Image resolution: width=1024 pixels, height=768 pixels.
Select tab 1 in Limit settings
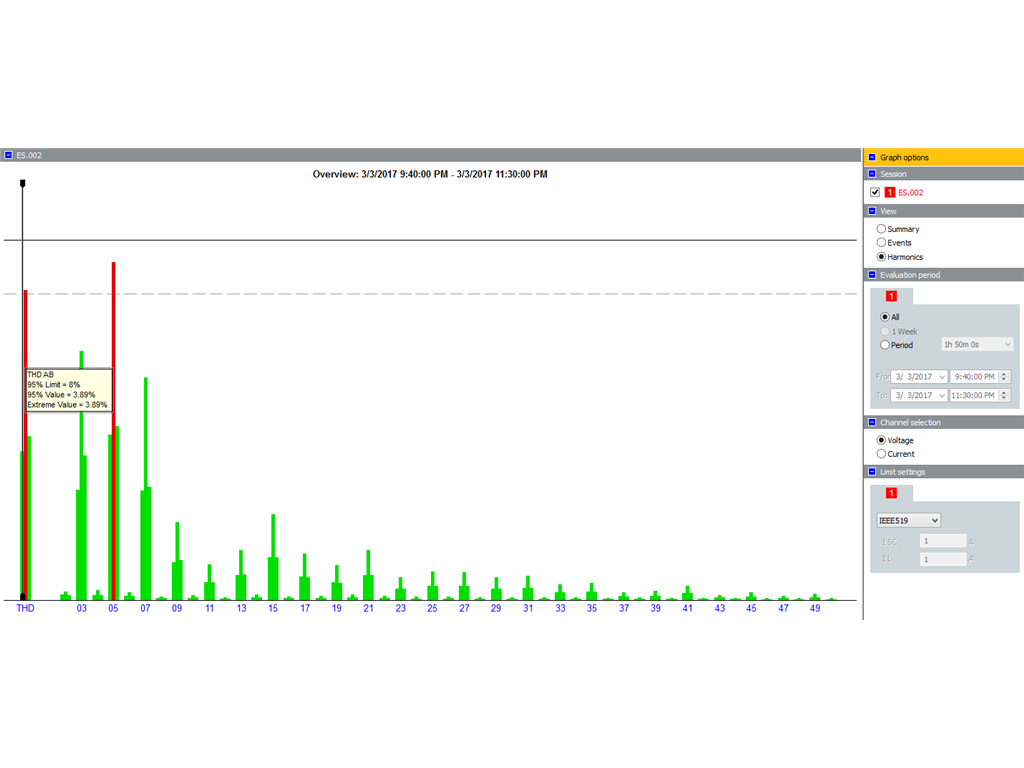click(891, 493)
